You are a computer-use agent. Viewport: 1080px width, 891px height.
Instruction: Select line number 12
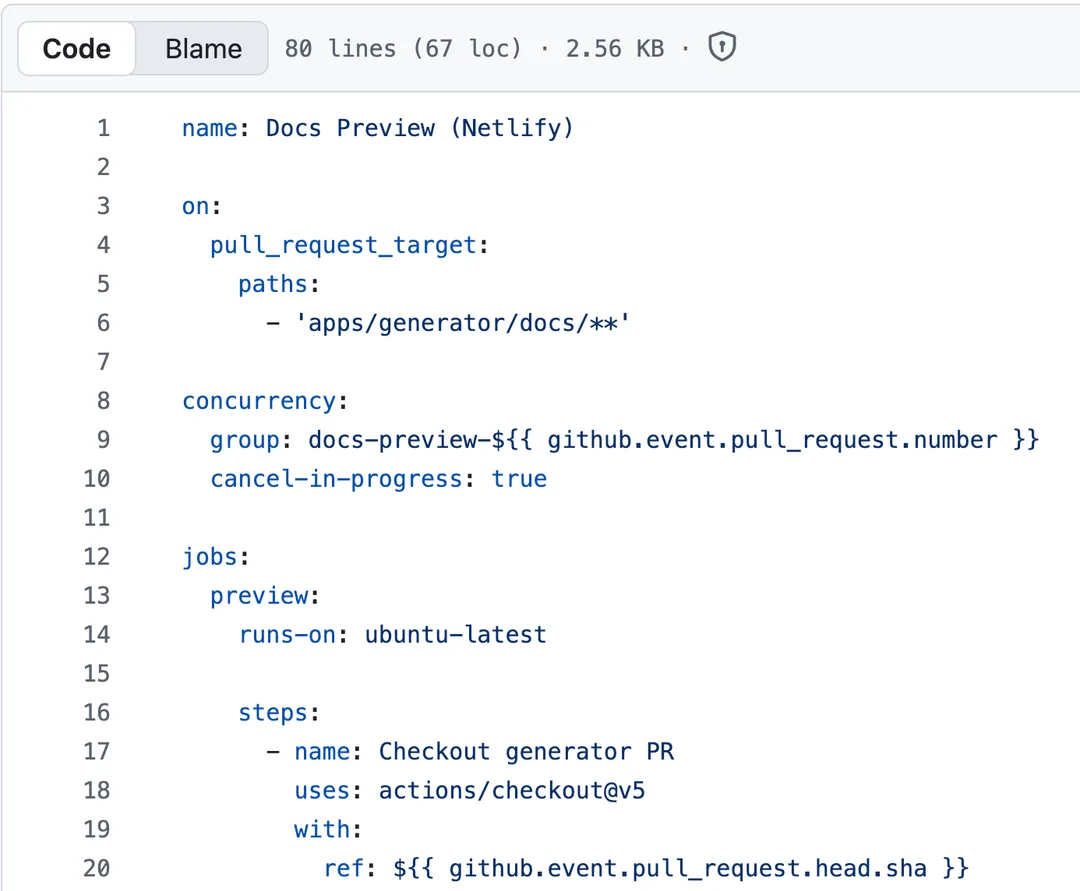coord(96,556)
